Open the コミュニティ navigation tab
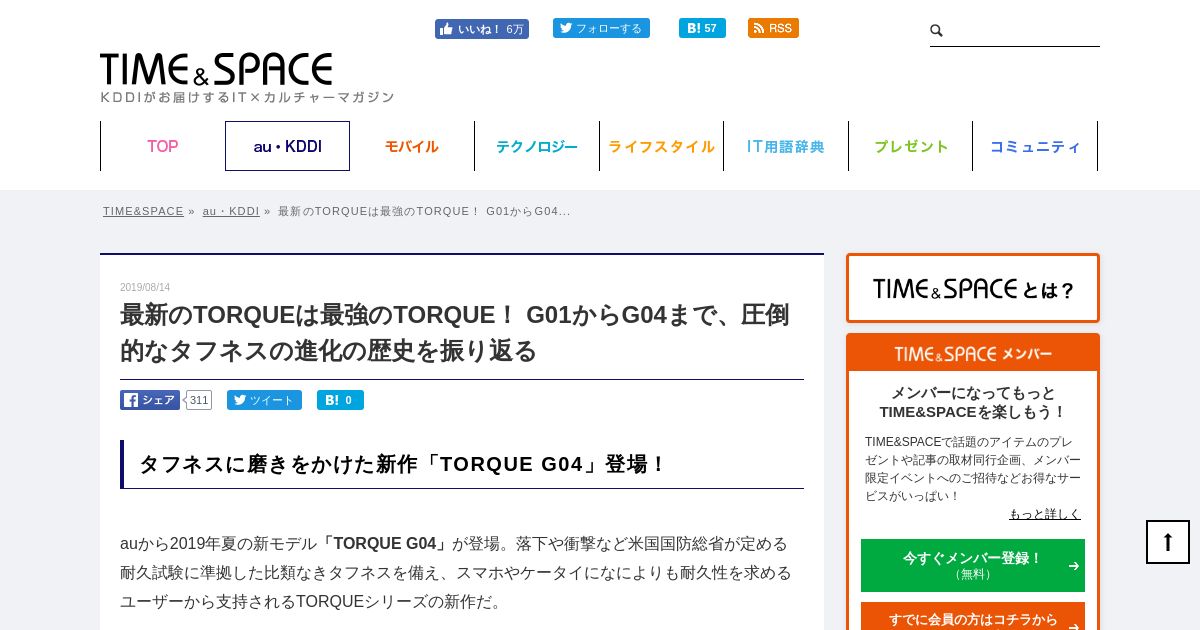 (1035, 146)
